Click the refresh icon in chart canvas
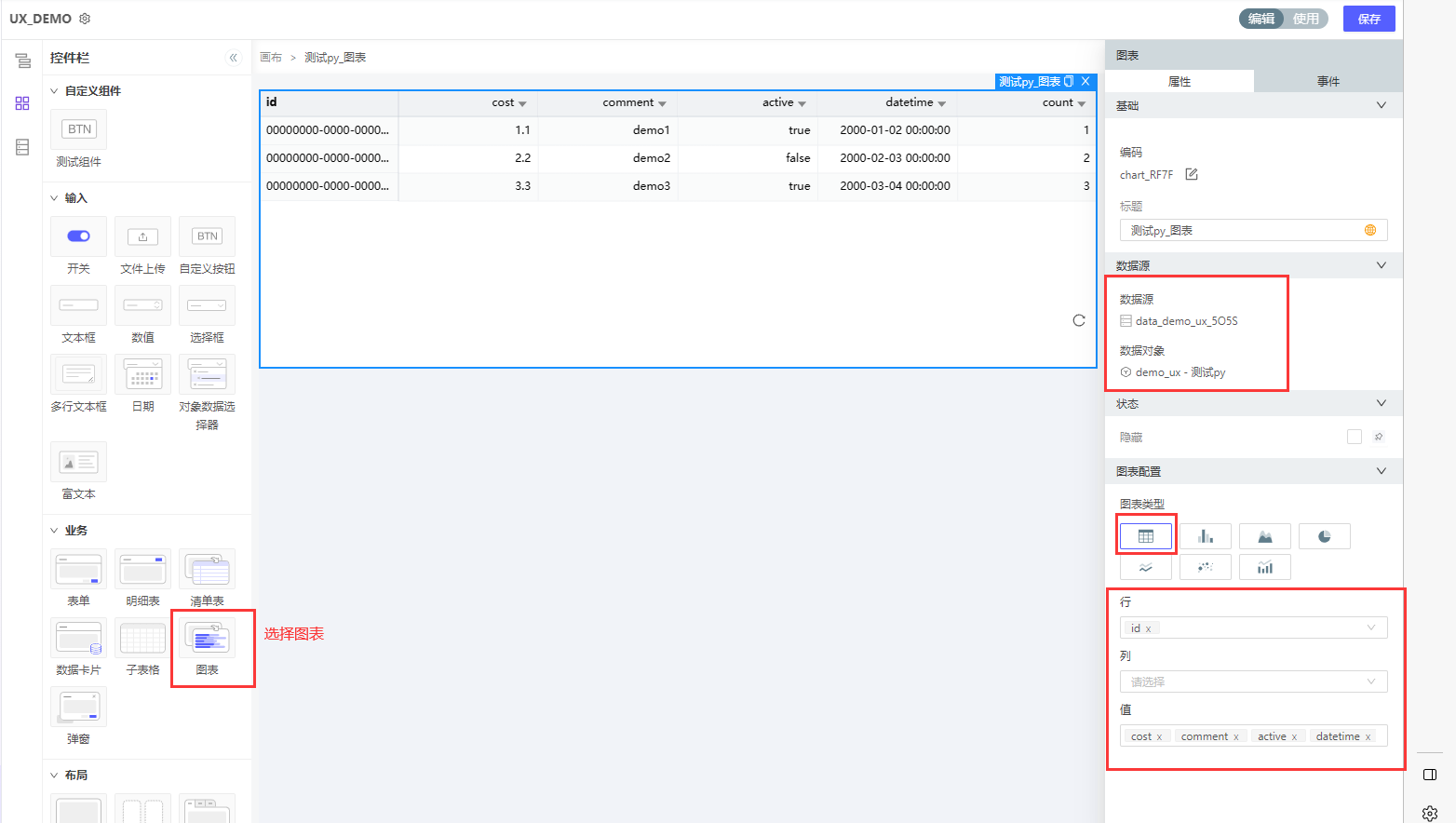 [1079, 320]
